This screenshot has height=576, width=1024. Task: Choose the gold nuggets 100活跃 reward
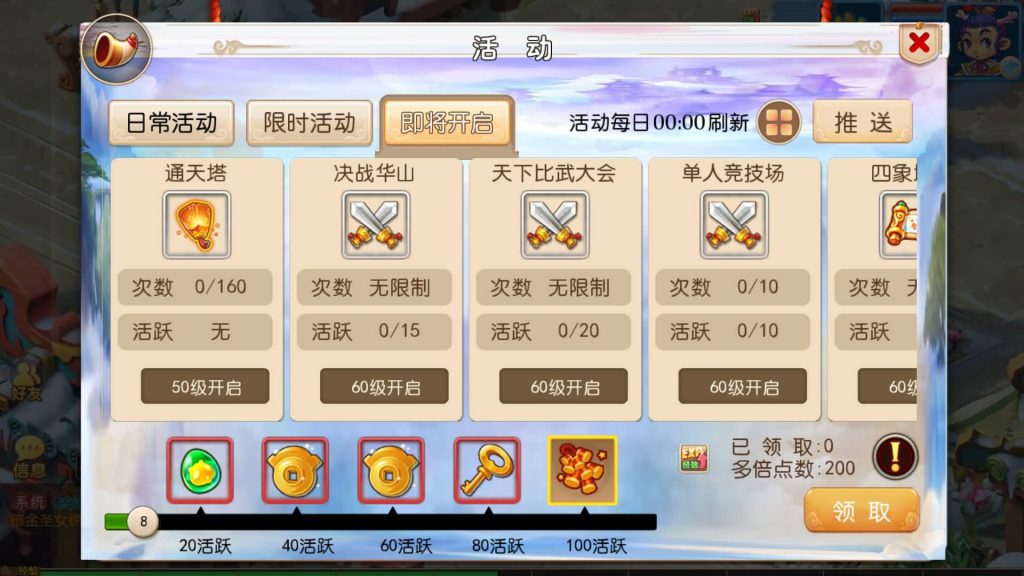point(583,470)
